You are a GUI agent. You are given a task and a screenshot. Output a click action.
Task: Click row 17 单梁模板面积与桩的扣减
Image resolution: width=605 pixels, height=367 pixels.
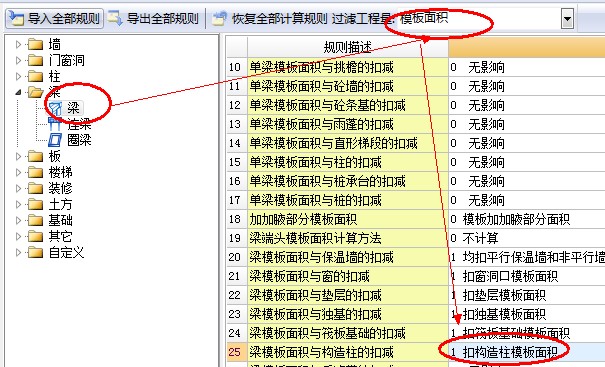[348, 200]
